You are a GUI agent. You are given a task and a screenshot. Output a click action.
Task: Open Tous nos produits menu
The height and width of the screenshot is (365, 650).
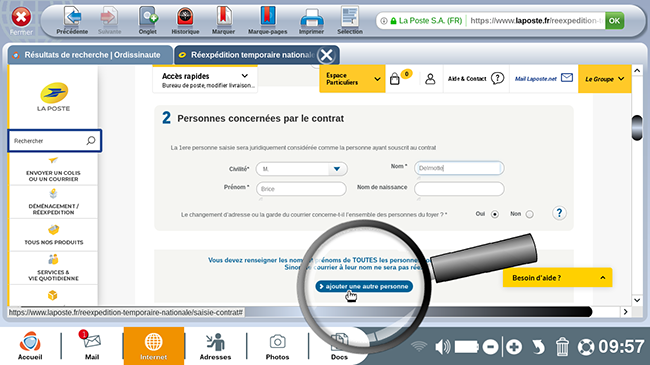[53, 235]
